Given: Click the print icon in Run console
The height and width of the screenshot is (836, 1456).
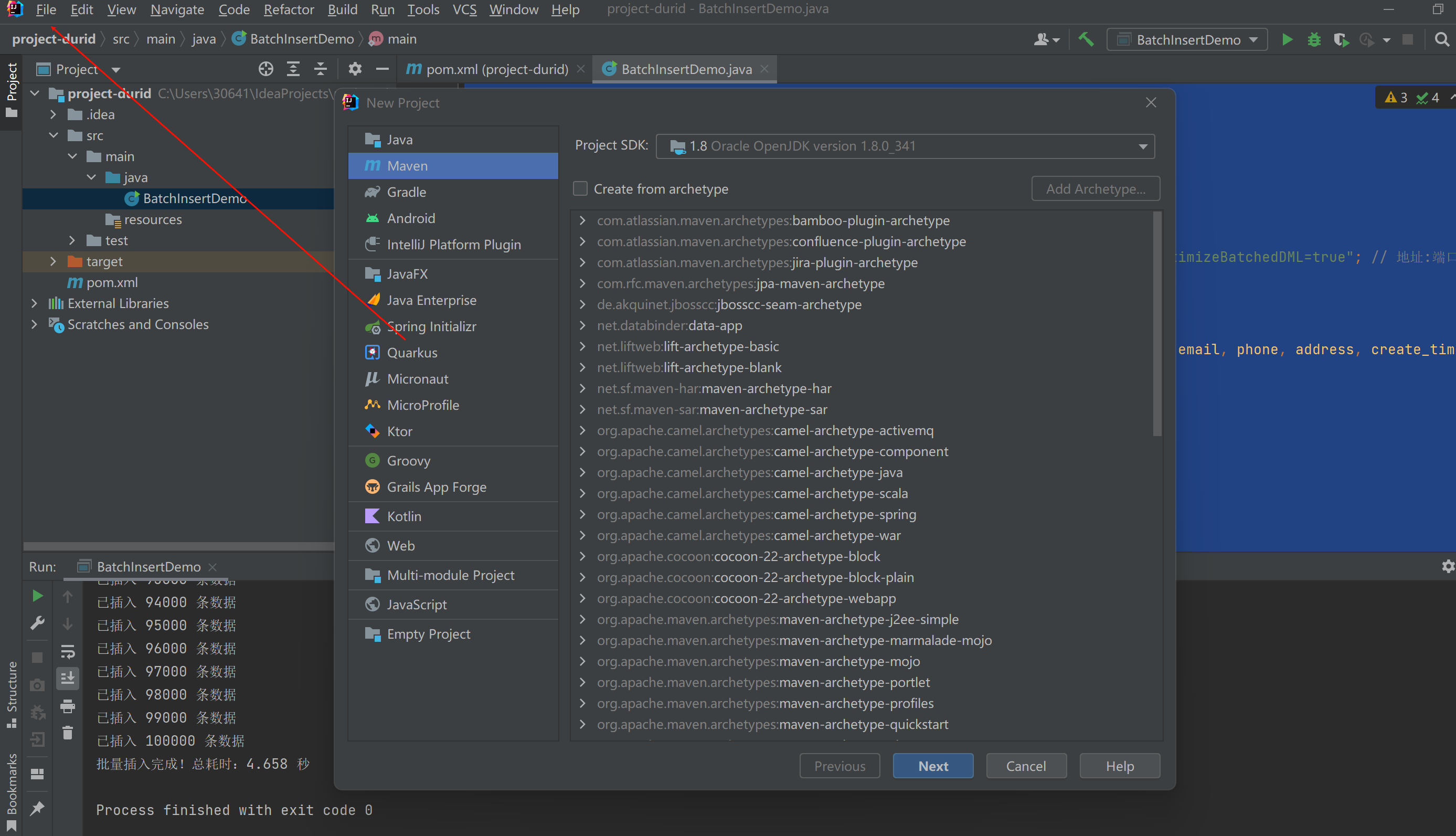Looking at the screenshot, I should [x=68, y=706].
